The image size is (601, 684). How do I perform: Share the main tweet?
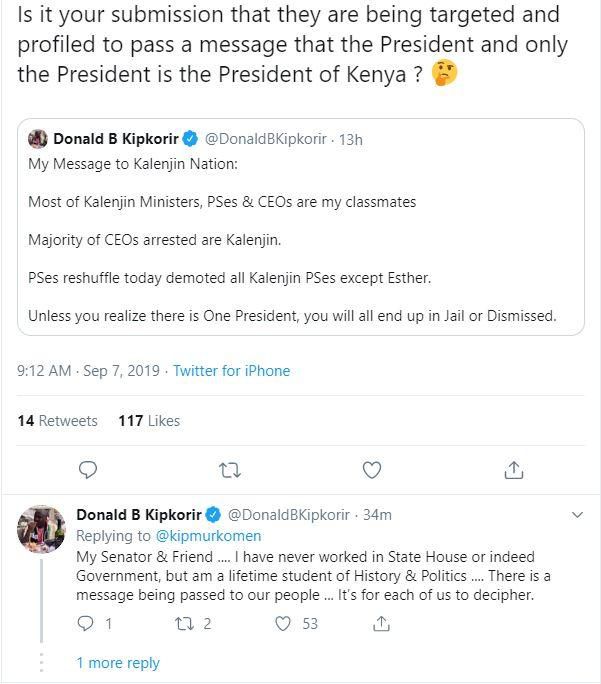[513, 469]
